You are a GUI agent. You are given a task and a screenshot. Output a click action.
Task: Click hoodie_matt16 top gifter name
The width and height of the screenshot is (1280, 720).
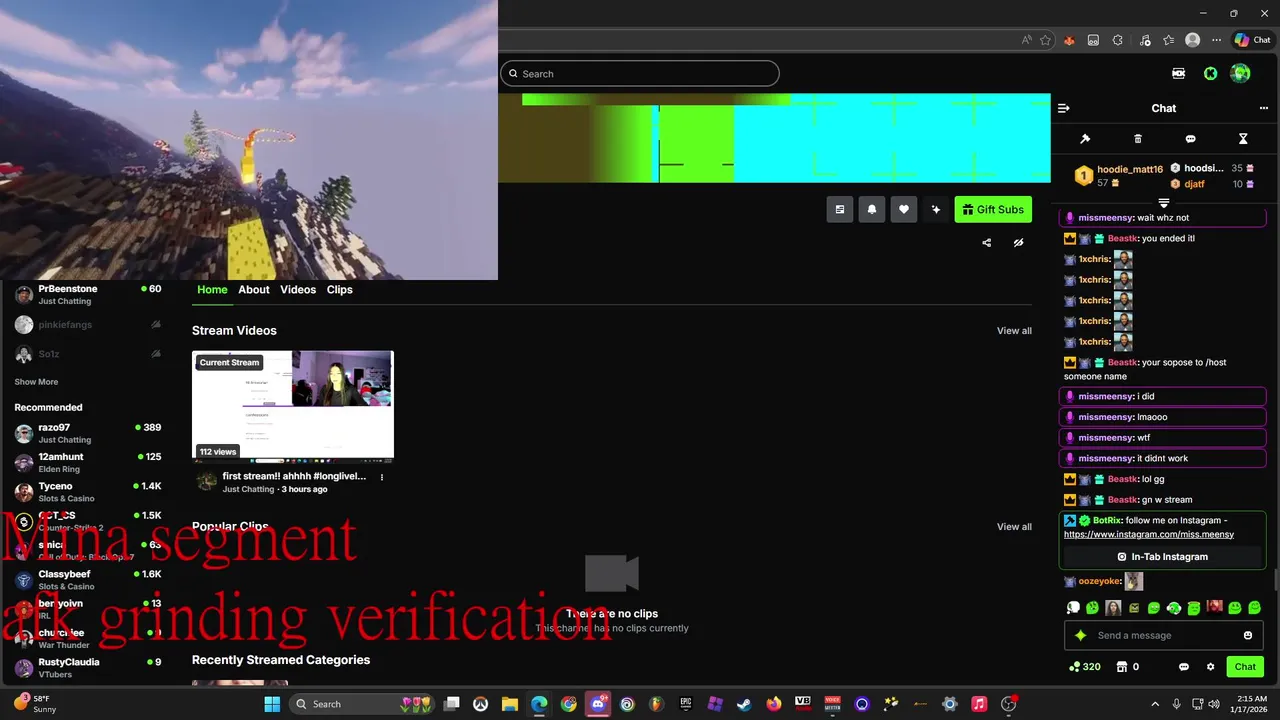pyautogui.click(x=1130, y=170)
